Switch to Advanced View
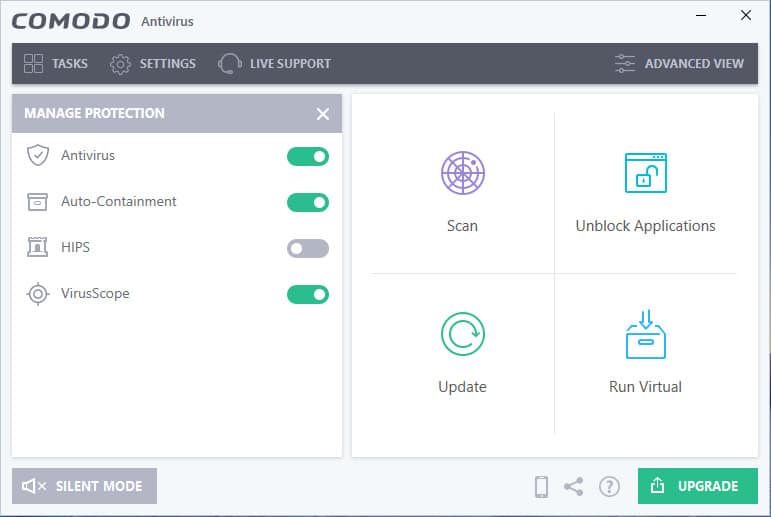Viewport: 771px width, 517px height. (679, 63)
